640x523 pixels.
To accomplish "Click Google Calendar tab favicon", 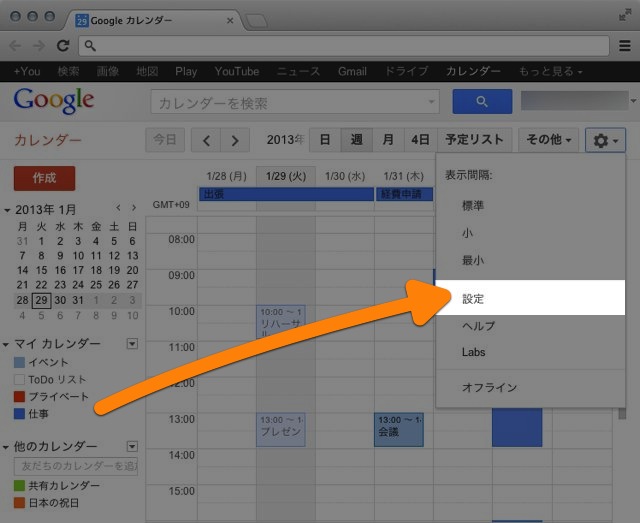I will (x=82, y=20).
